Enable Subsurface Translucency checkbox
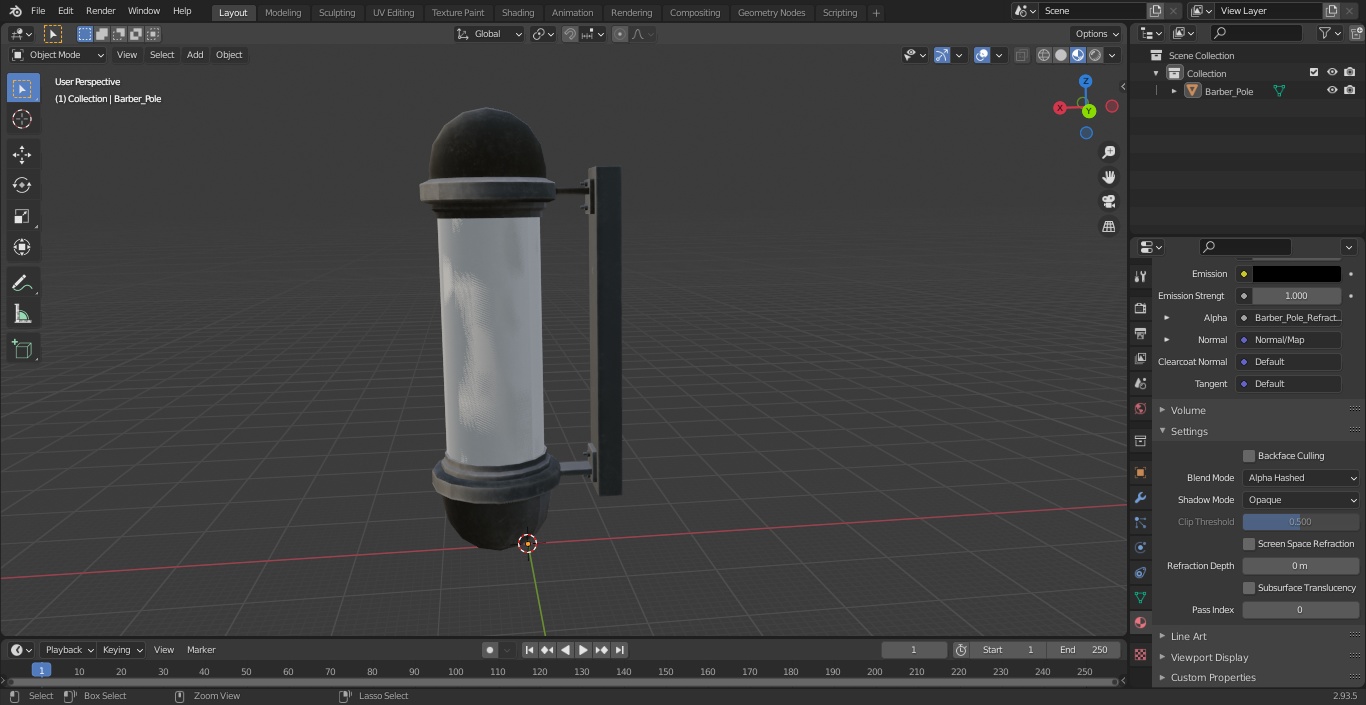 (x=1249, y=588)
